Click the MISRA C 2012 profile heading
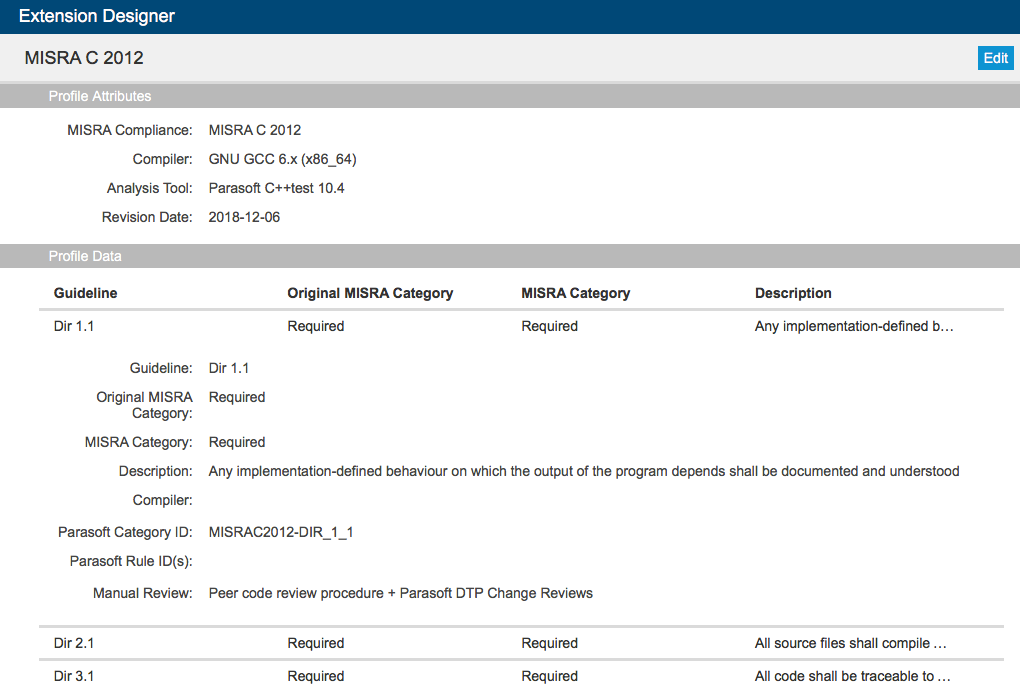 coord(84,58)
